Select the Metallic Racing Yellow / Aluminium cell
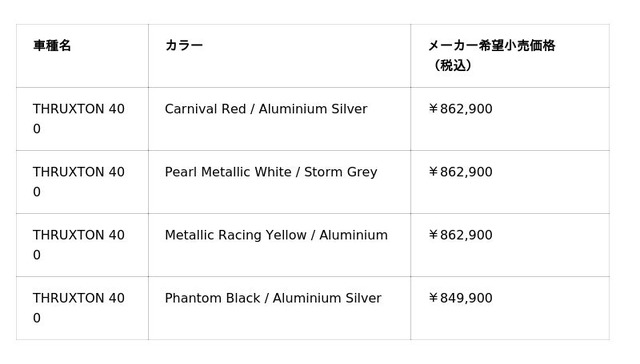The width and height of the screenshot is (640, 364). pos(280,245)
